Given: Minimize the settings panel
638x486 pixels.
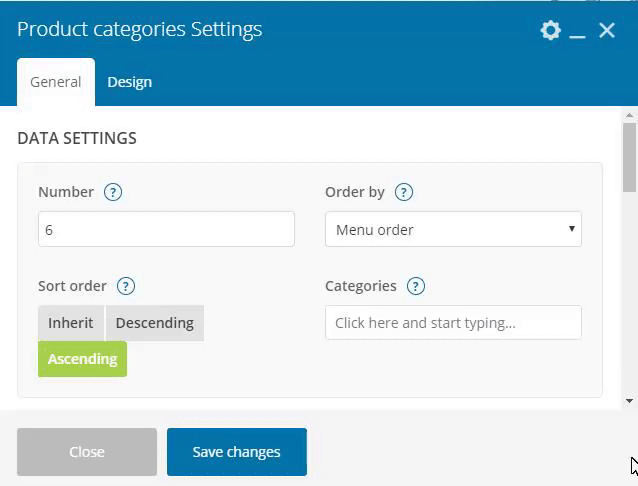Looking at the screenshot, I should (578, 31).
